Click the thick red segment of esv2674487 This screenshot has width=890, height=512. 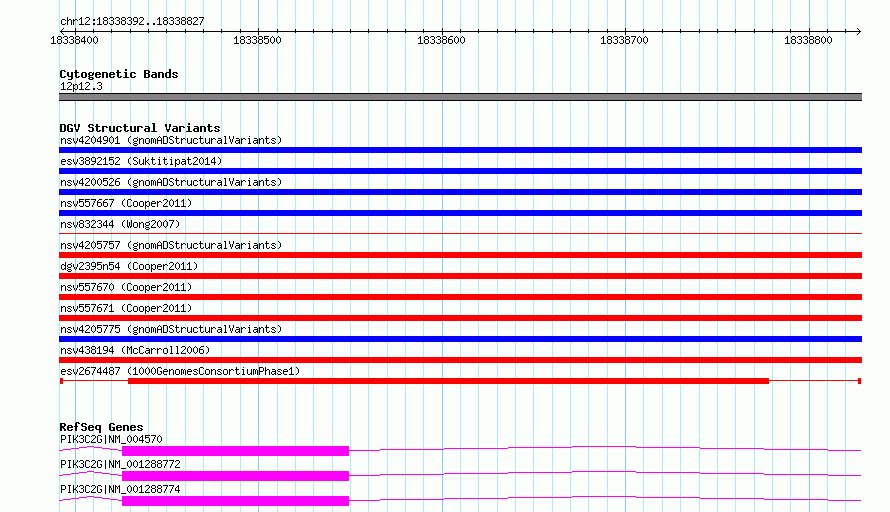pos(448,381)
